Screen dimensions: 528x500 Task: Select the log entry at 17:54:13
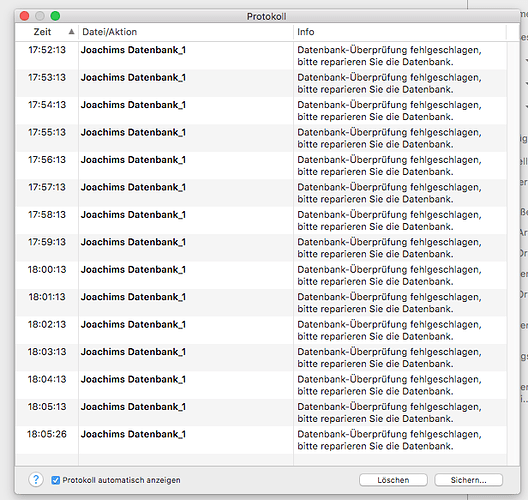(x=261, y=111)
